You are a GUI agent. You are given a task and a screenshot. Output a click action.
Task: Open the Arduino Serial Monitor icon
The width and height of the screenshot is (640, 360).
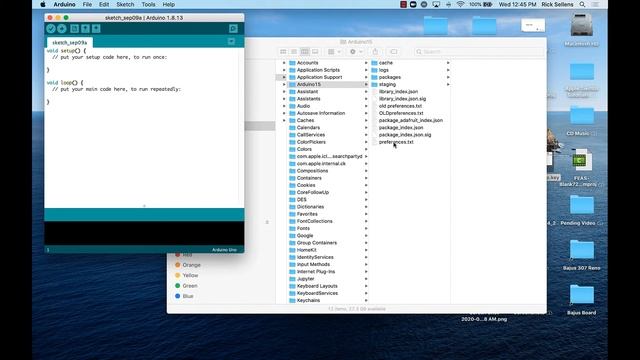(233, 29)
